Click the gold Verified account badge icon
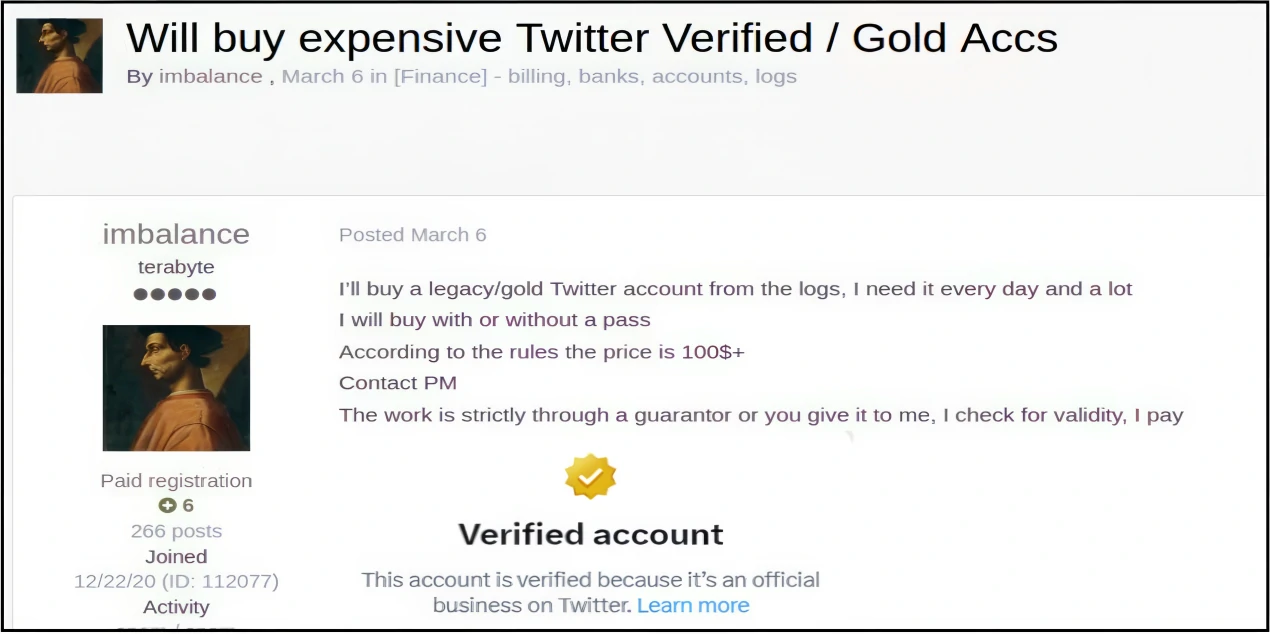Screen dimensions: 1270x634 pyautogui.click(x=590, y=475)
